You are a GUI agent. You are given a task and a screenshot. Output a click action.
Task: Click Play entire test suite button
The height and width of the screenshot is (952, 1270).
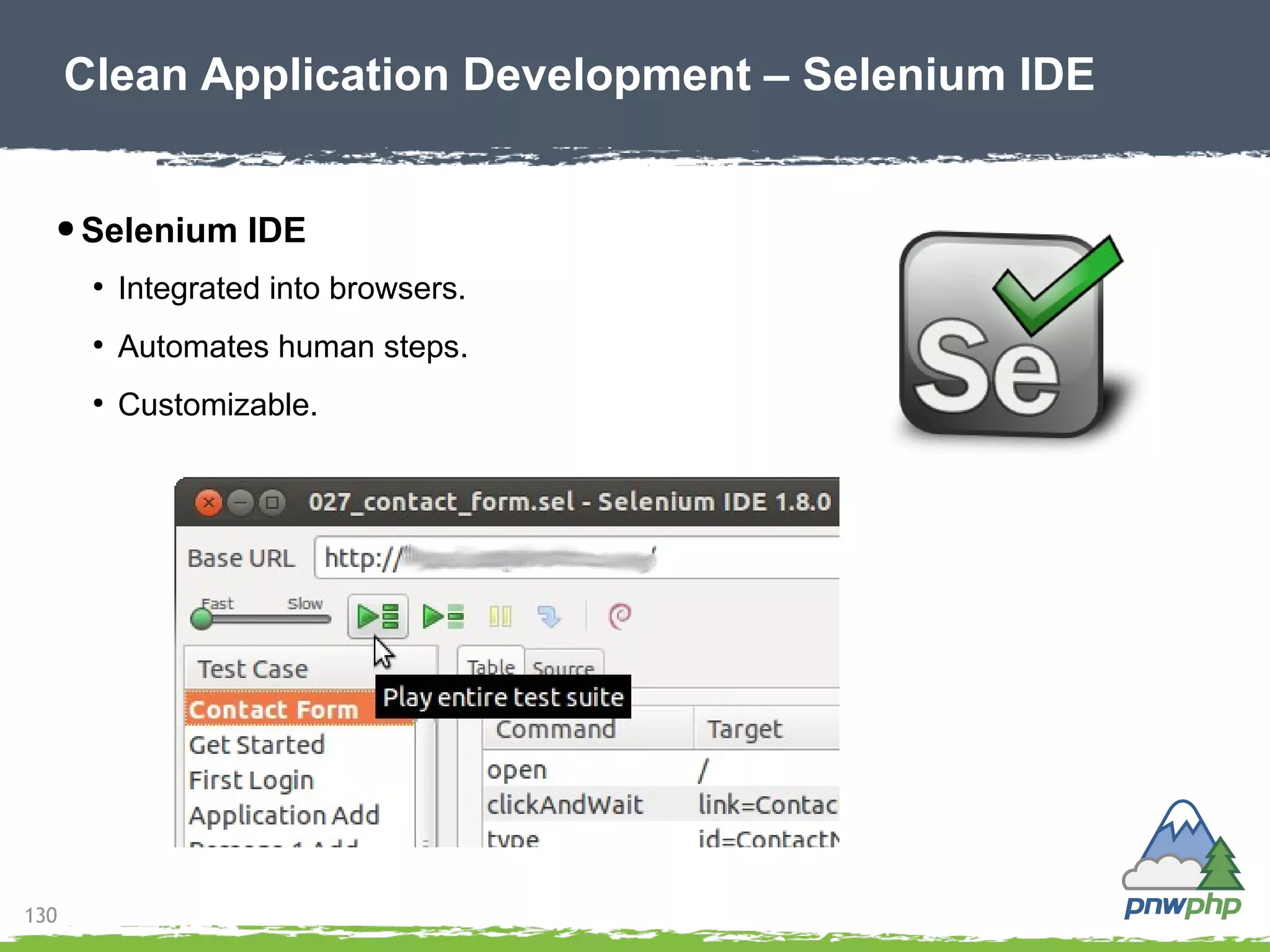378,616
